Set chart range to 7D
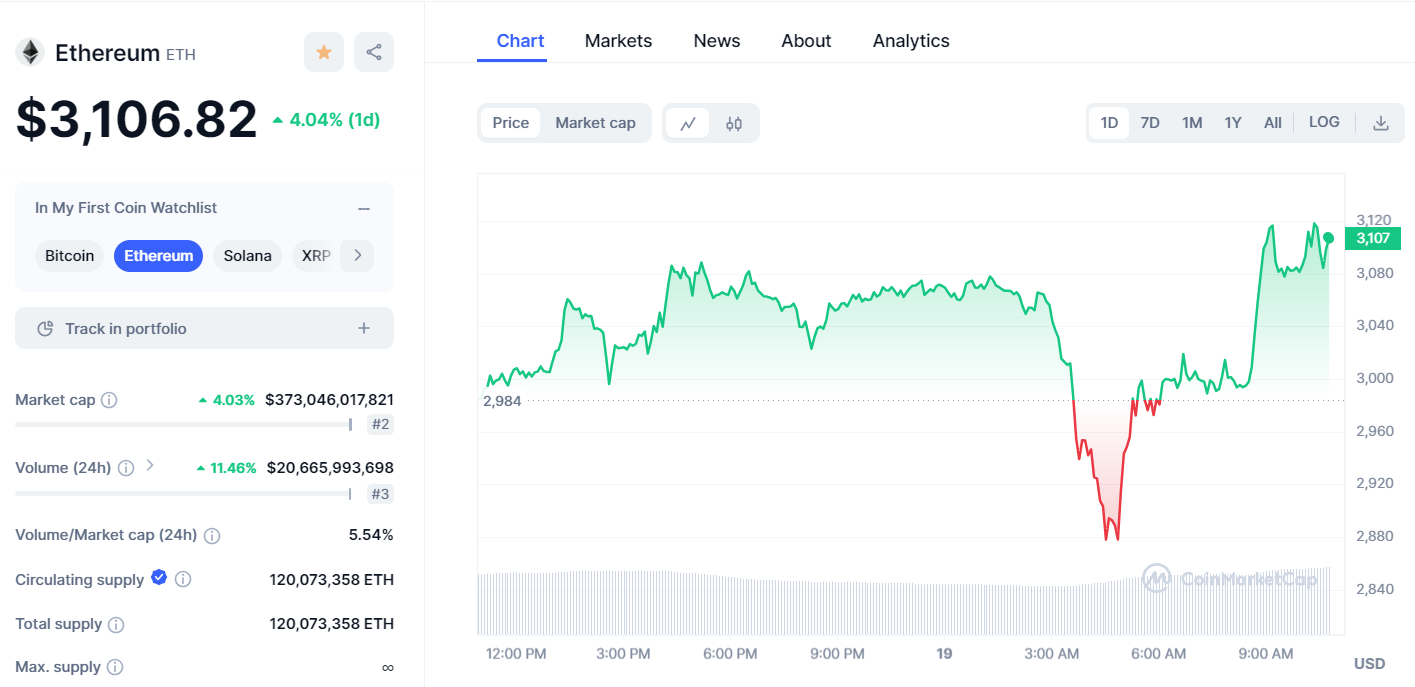 point(1150,123)
